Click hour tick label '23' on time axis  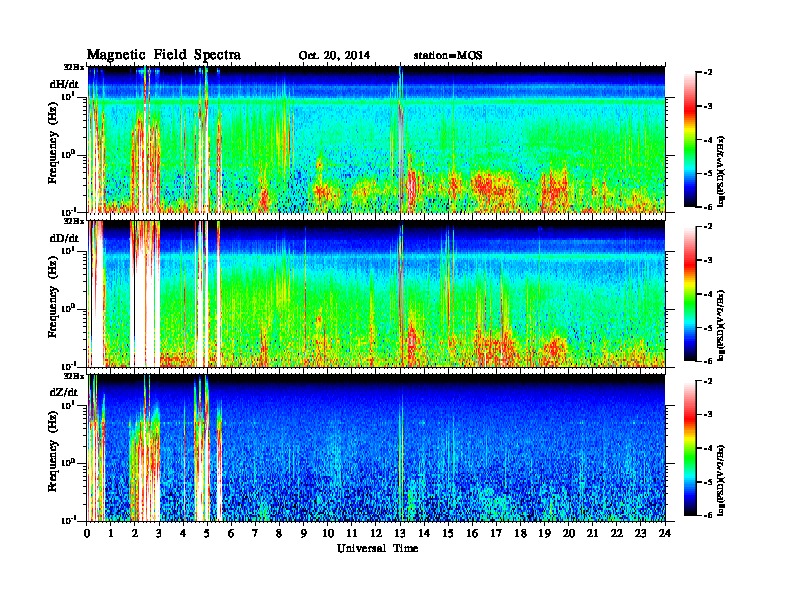click(x=640, y=534)
